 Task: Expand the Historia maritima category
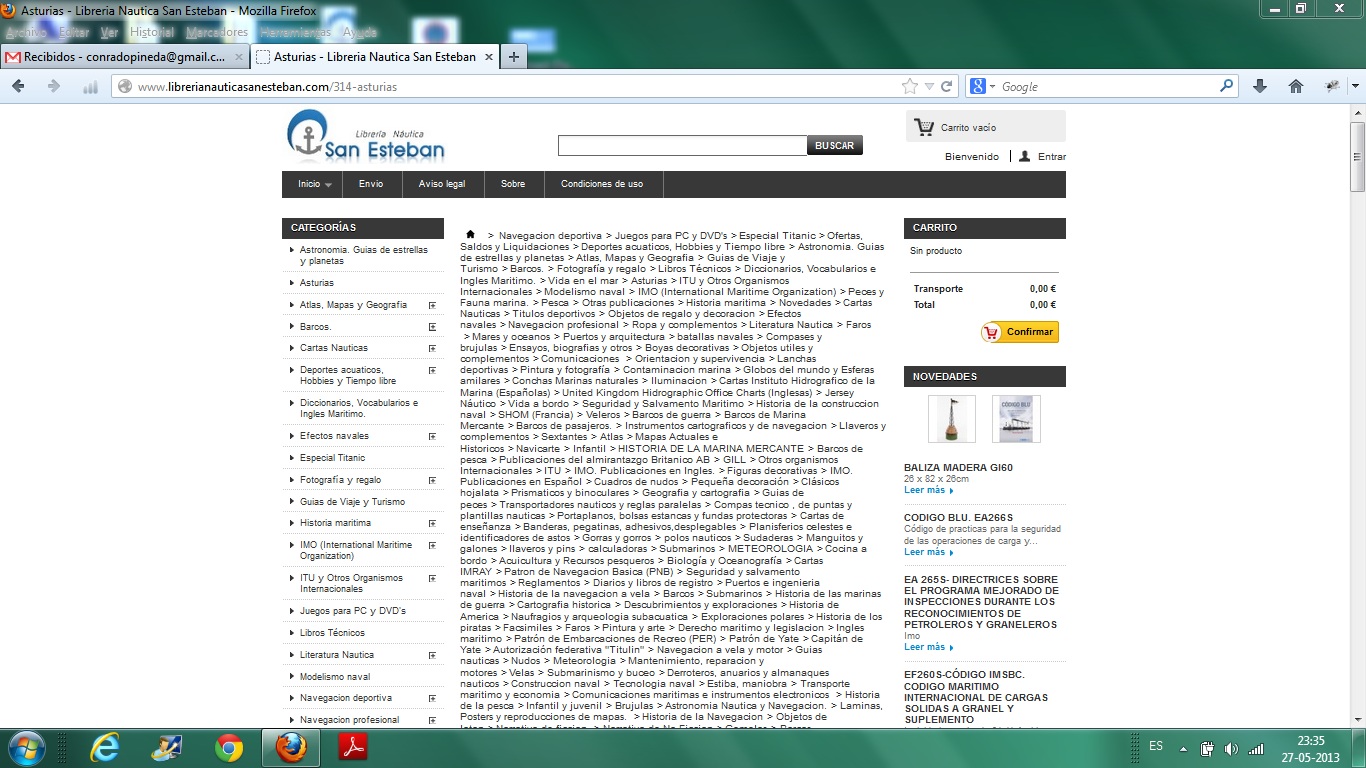(432, 523)
